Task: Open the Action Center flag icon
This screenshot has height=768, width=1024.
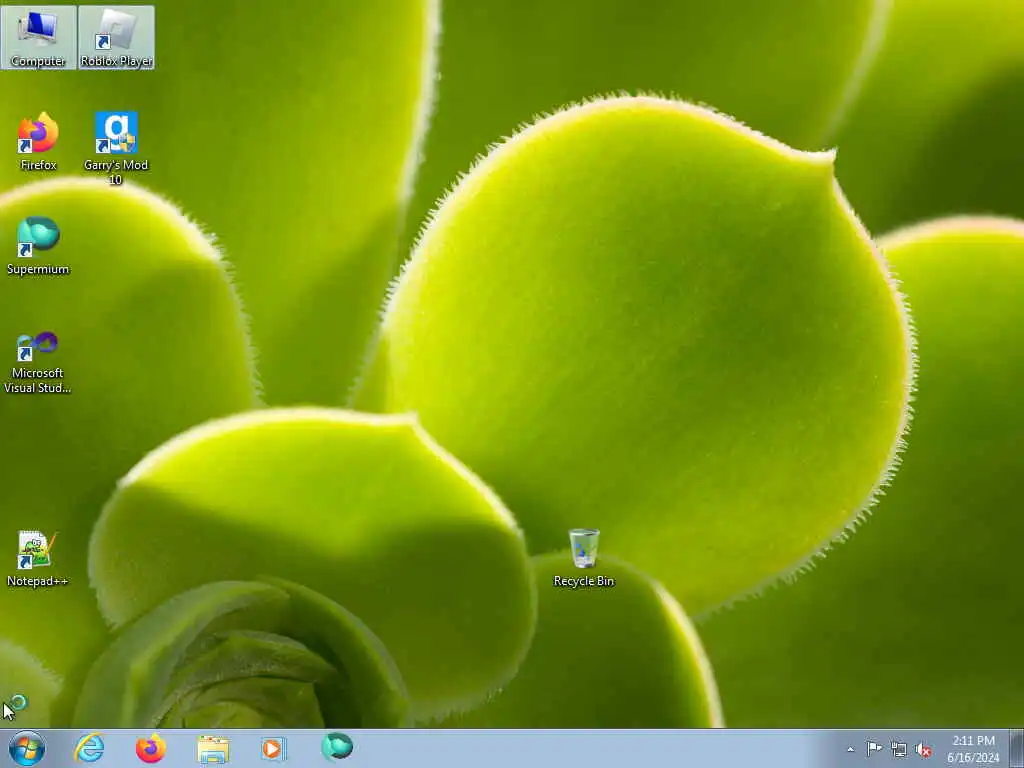Action: pos(874,749)
